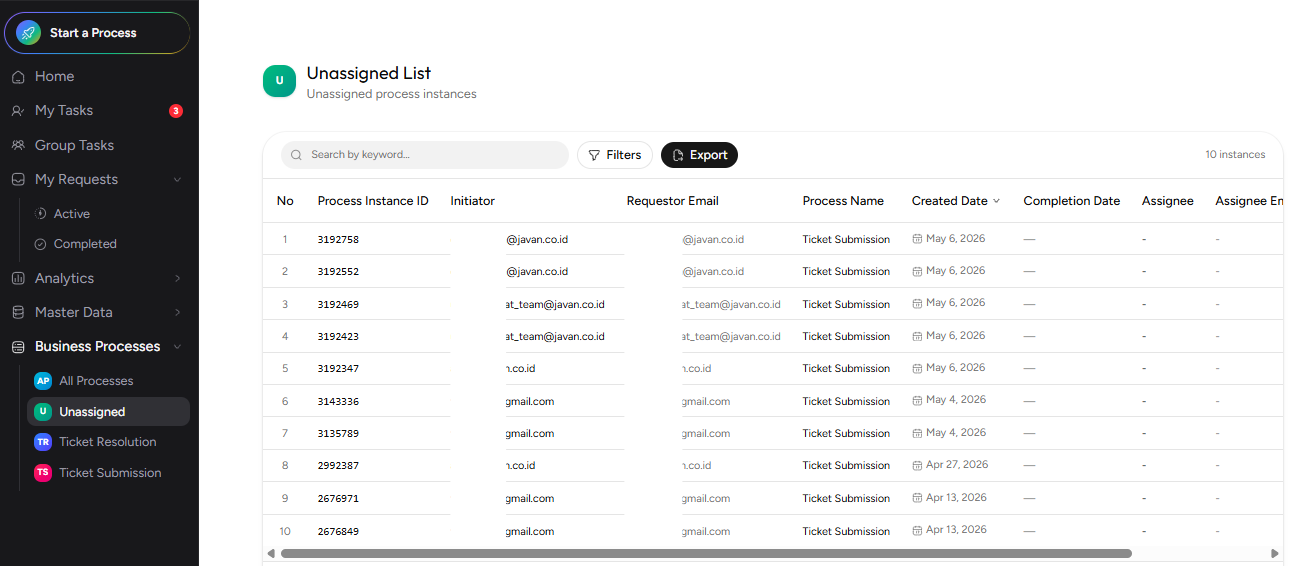Click the magnifier icon in search box
1292x566 pixels.
[x=297, y=155]
